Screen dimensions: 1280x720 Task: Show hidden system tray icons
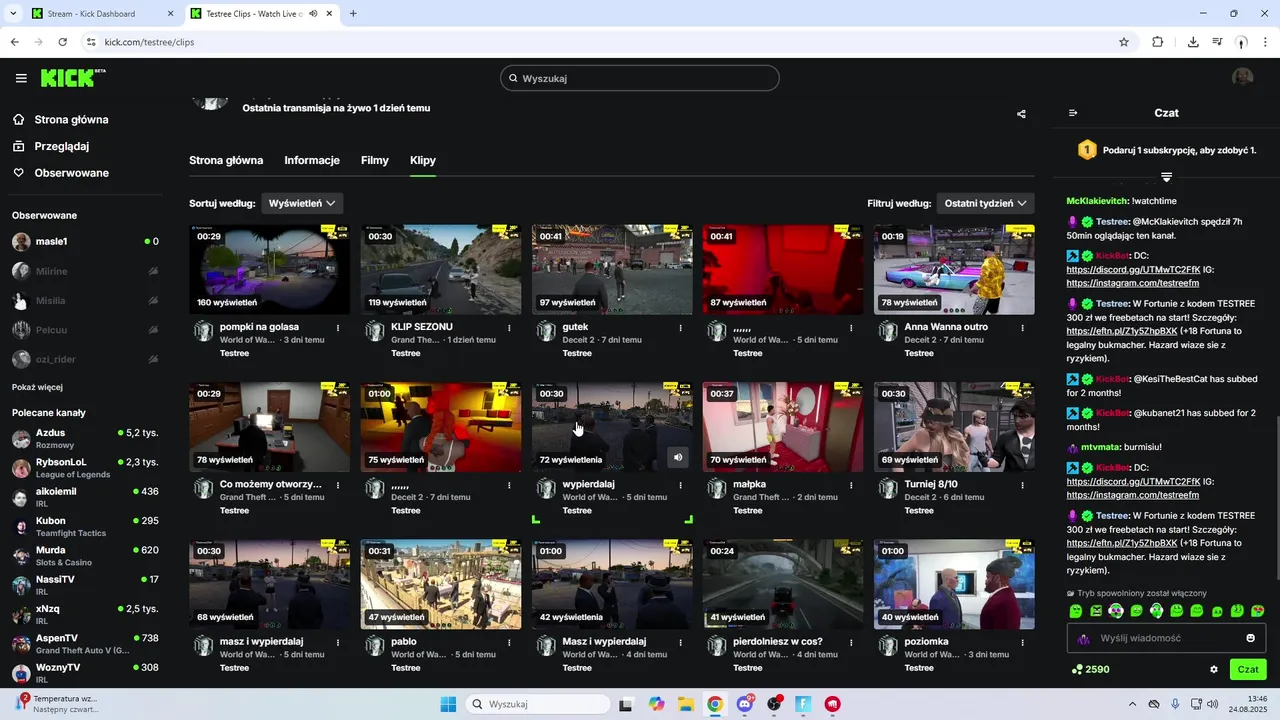click(x=1132, y=704)
